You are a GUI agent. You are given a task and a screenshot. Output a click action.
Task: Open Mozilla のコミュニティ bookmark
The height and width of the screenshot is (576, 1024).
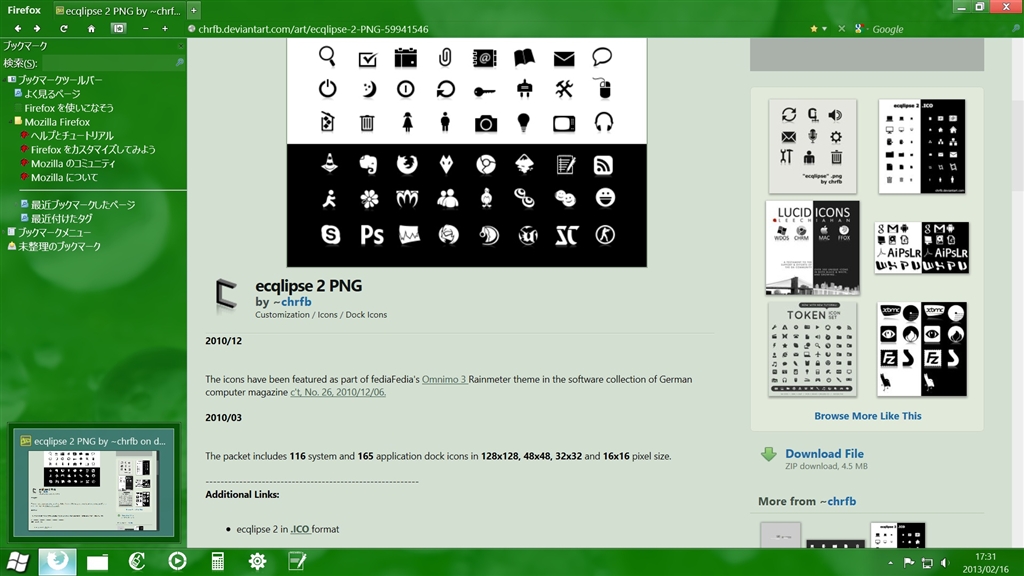pyautogui.click(x=68, y=163)
